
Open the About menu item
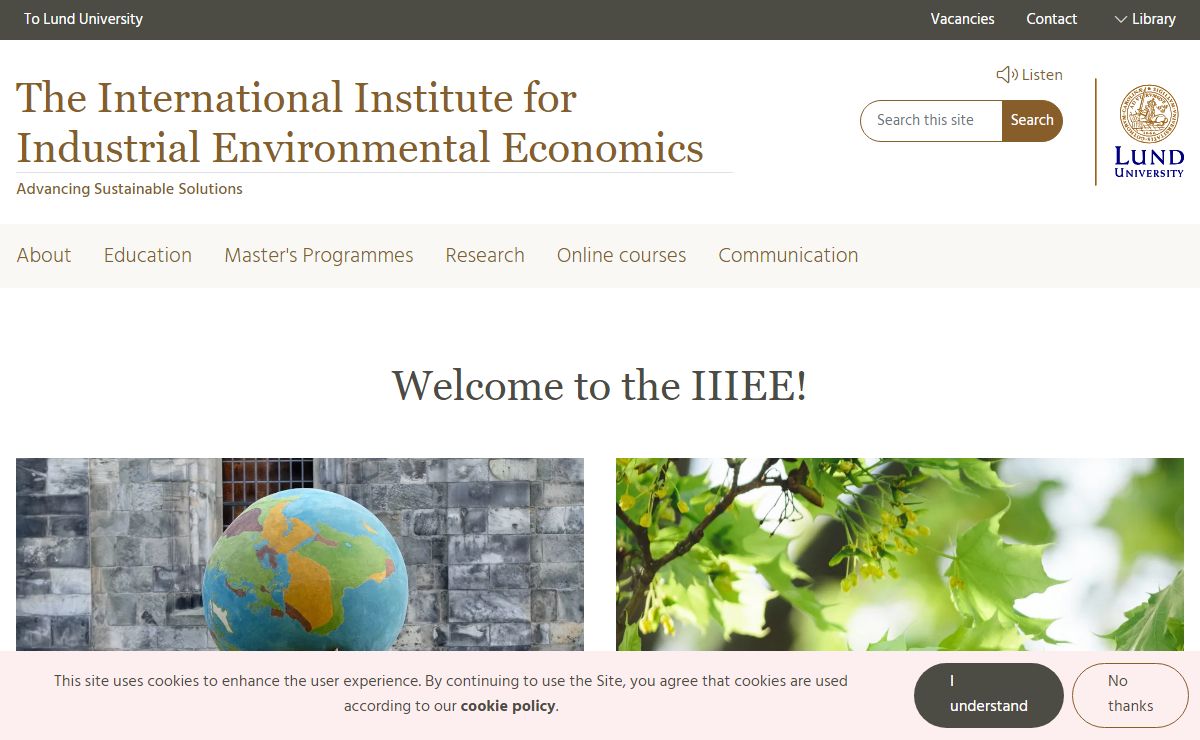[x=44, y=255]
